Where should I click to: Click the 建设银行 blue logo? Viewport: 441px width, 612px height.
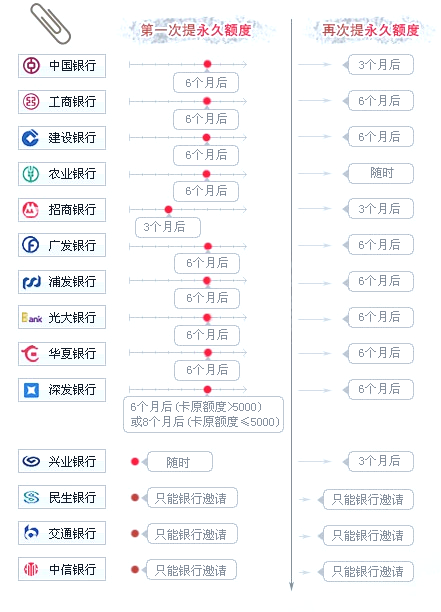[x=30, y=138]
